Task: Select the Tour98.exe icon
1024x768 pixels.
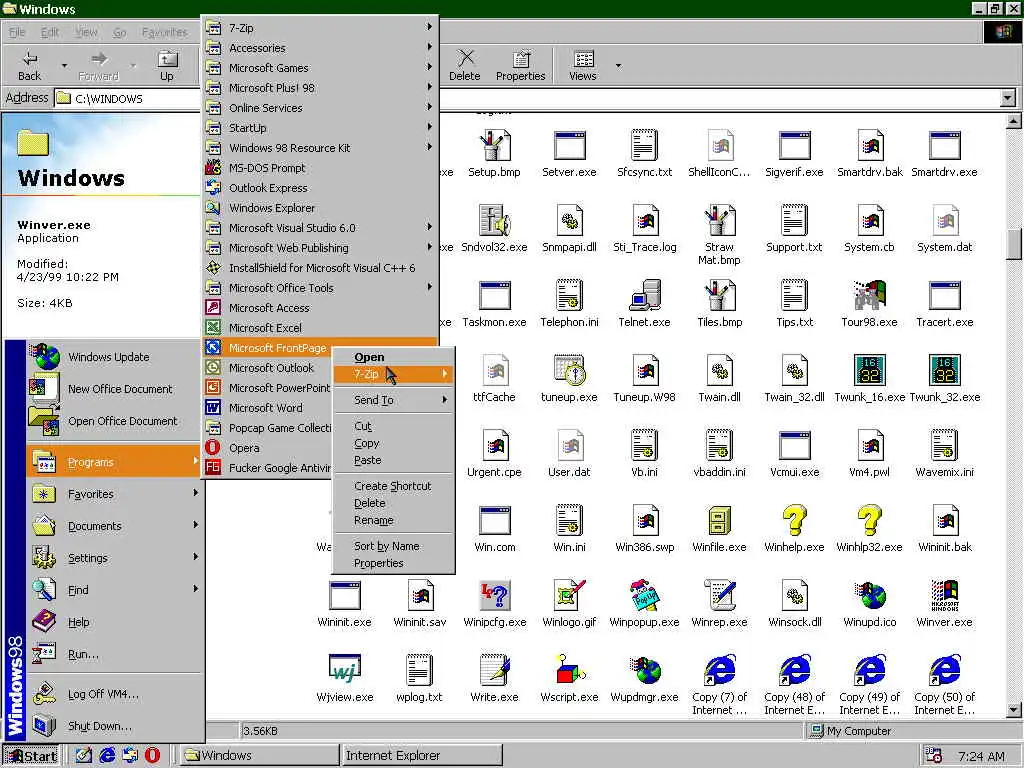Action: point(869,295)
